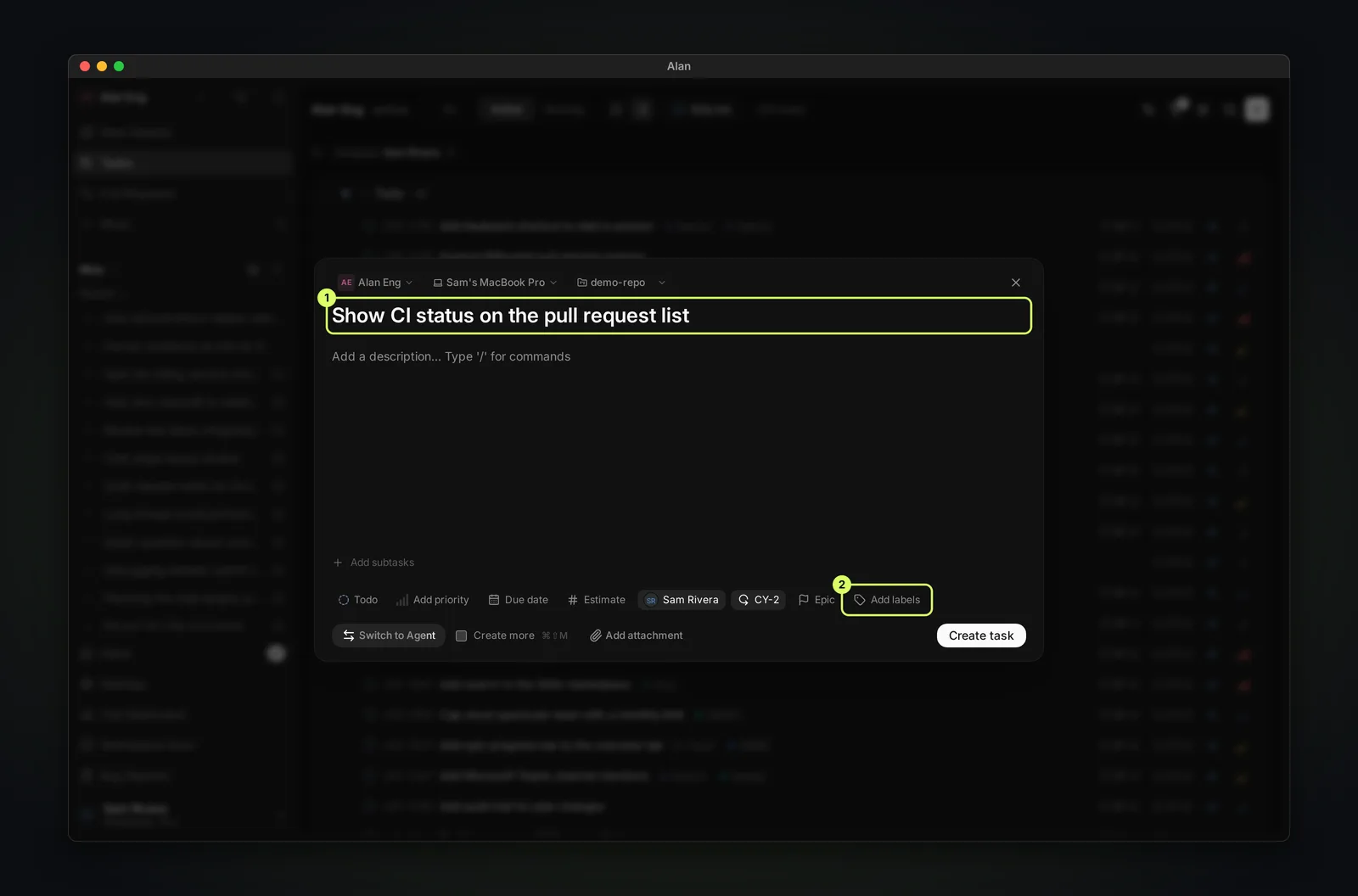1358x896 pixels.
Task: Enable the Create more checkbox
Action: pyautogui.click(x=462, y=636)
